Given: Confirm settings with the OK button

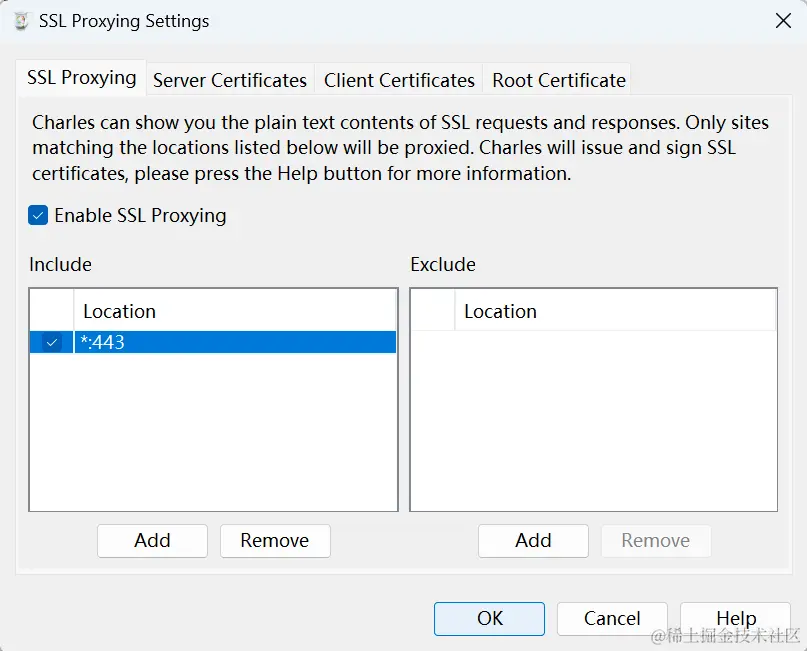Looking at the screenshot, I should [489, 619].
